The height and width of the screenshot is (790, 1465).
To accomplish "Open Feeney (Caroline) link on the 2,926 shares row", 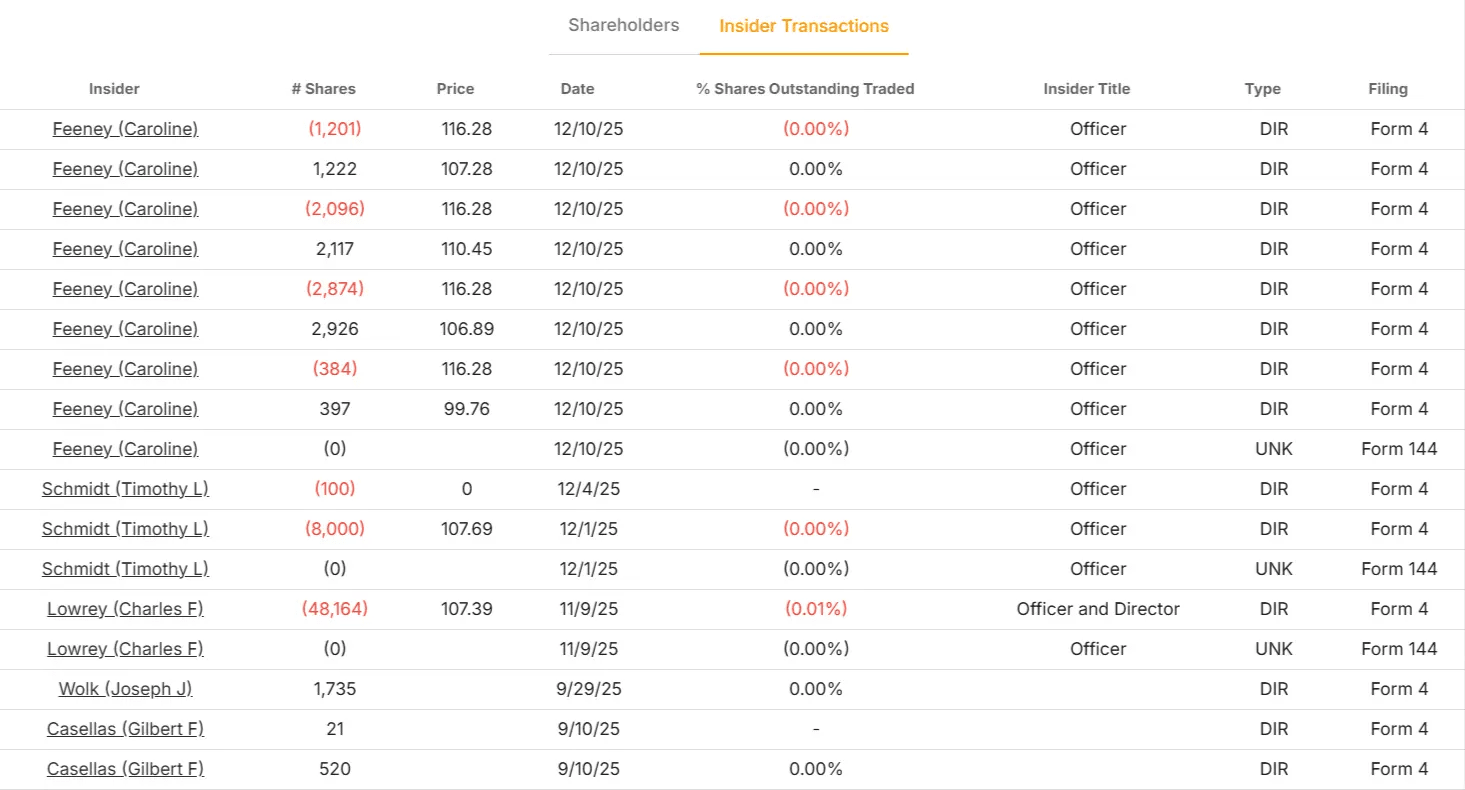I will (124, 328).
